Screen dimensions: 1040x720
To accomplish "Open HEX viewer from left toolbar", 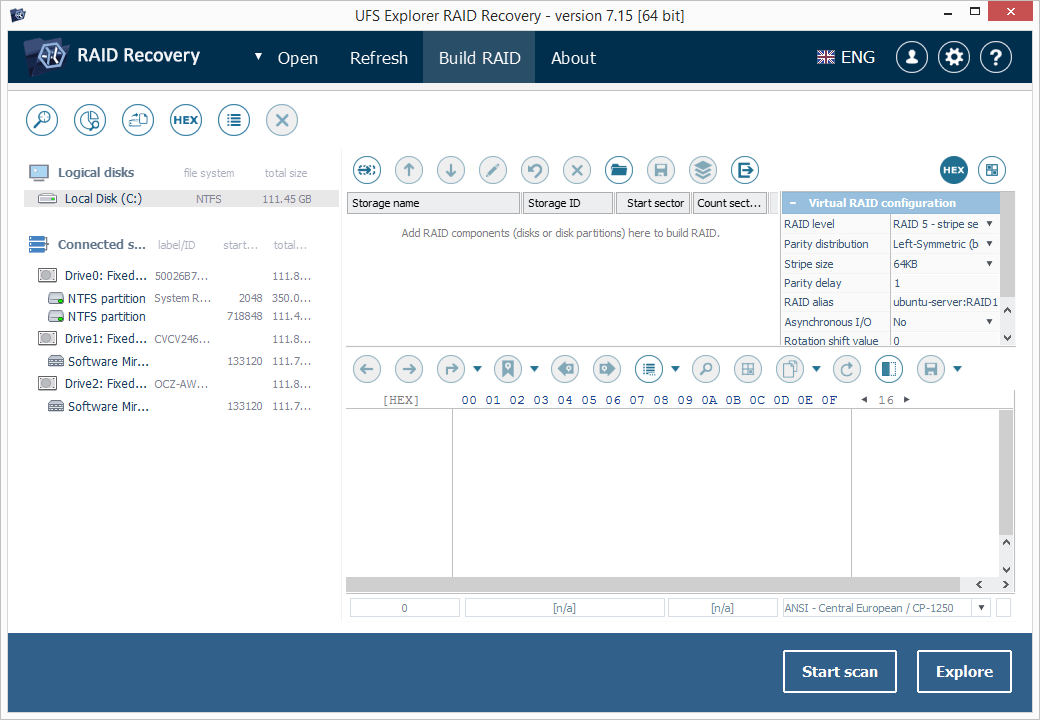I will pos(186,120).
